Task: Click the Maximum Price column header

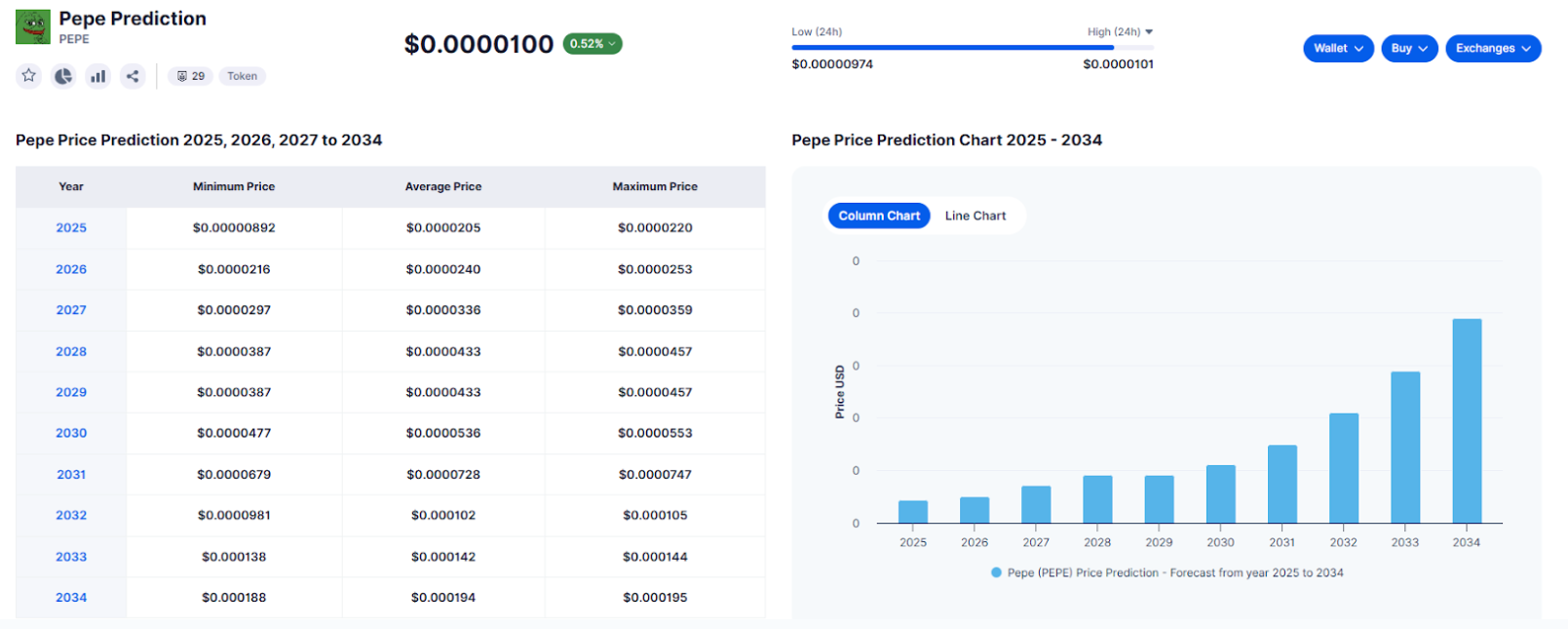Action: (655, 186)
